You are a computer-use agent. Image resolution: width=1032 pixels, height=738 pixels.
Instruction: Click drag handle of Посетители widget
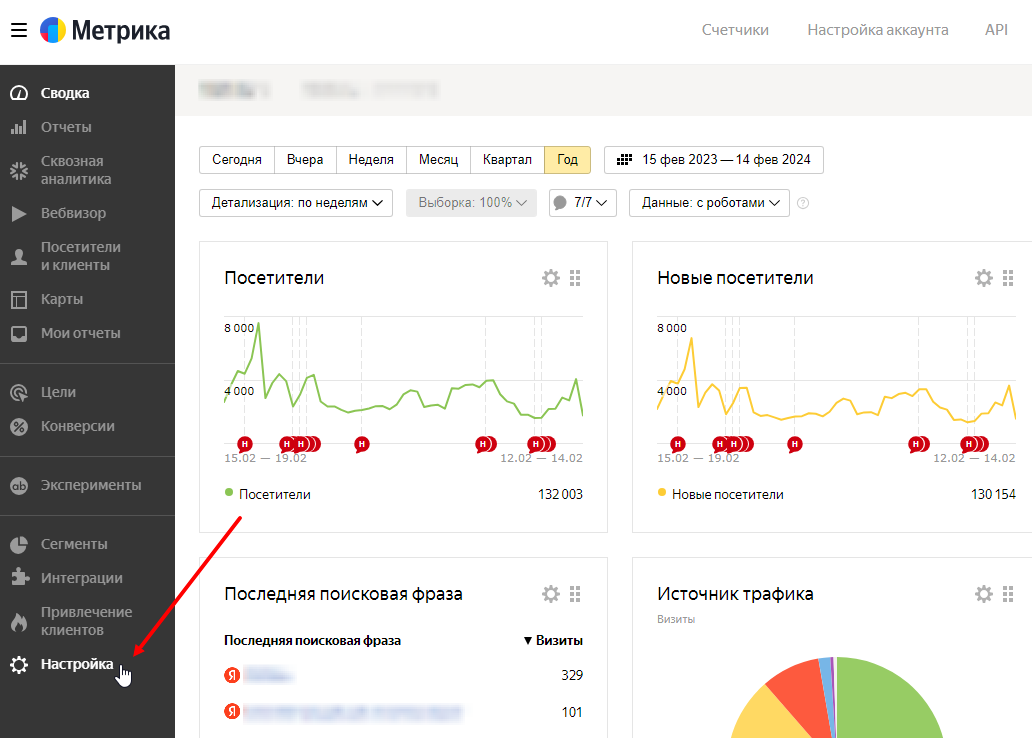tap(575, 278)
